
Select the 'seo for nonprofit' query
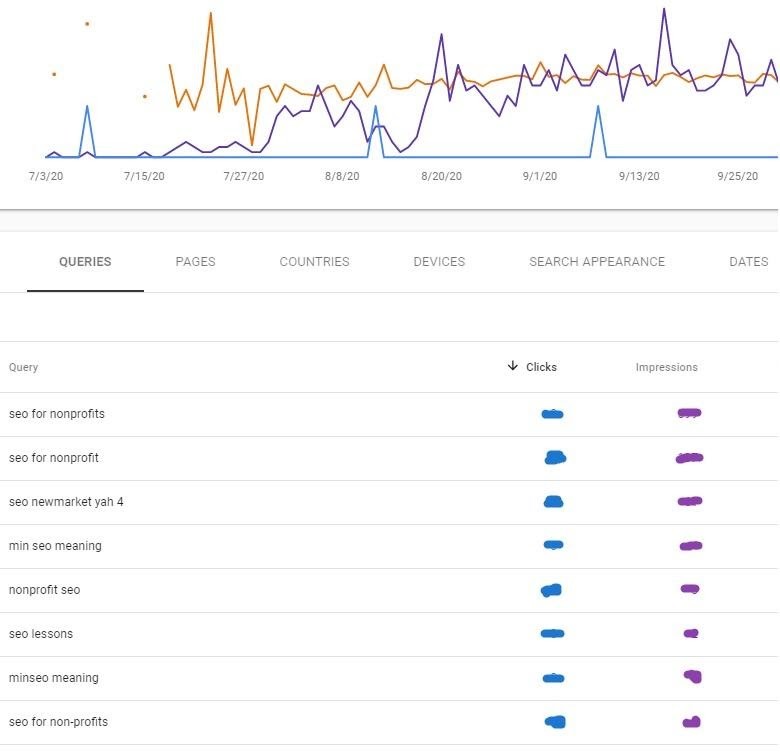tap(54, 458)
